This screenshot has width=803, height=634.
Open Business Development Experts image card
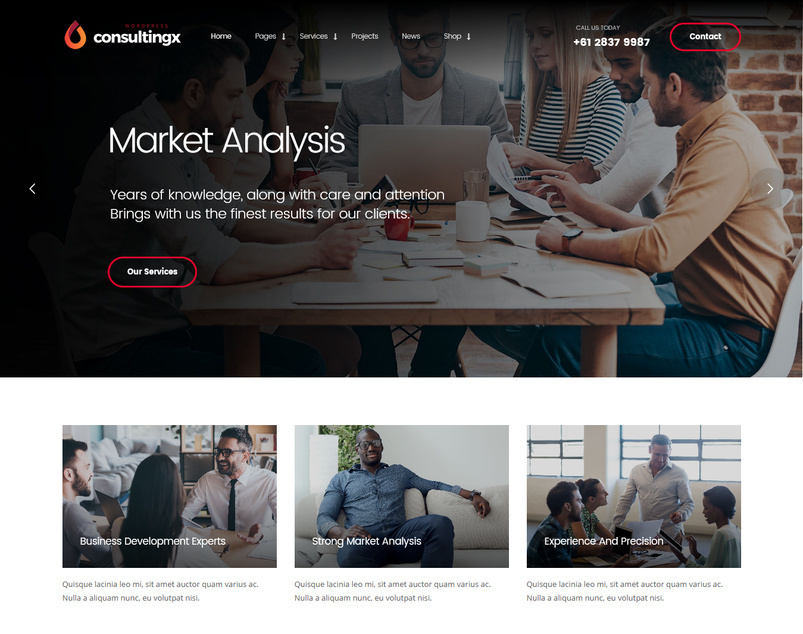point(170,496)
